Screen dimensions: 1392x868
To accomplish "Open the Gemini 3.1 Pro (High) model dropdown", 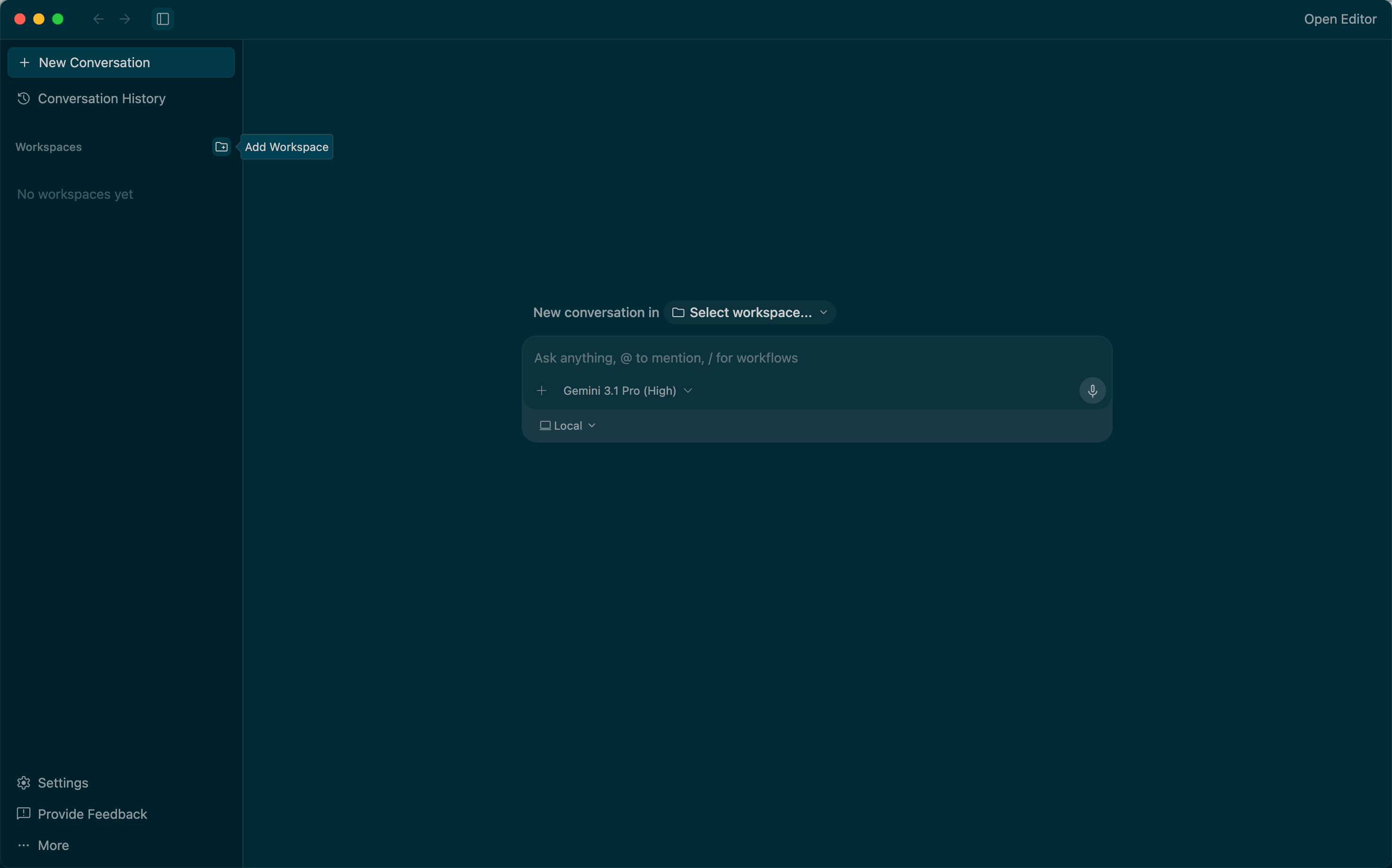I will pos(628,390).
